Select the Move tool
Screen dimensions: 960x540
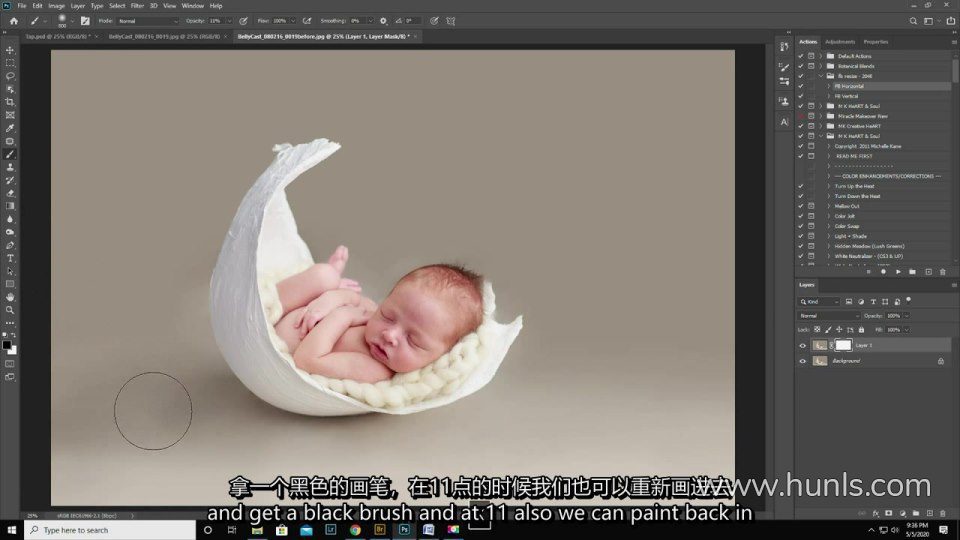(10, 50)
